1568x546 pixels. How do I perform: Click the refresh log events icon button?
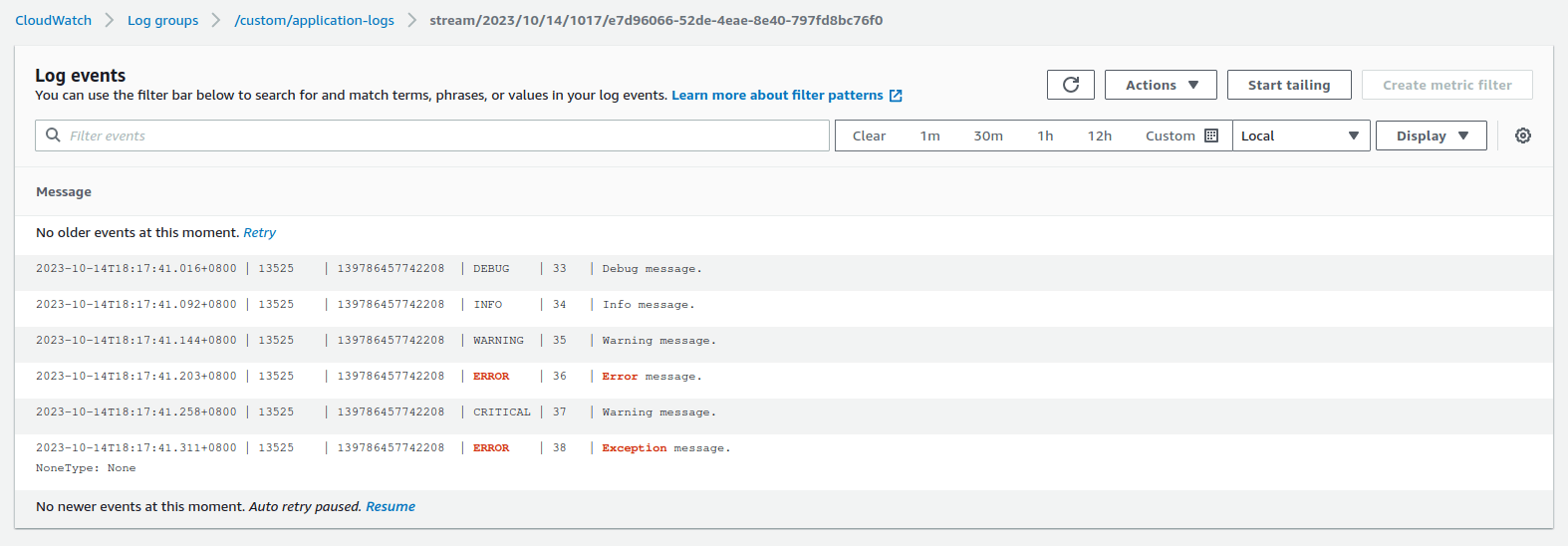pos(1071,85)
